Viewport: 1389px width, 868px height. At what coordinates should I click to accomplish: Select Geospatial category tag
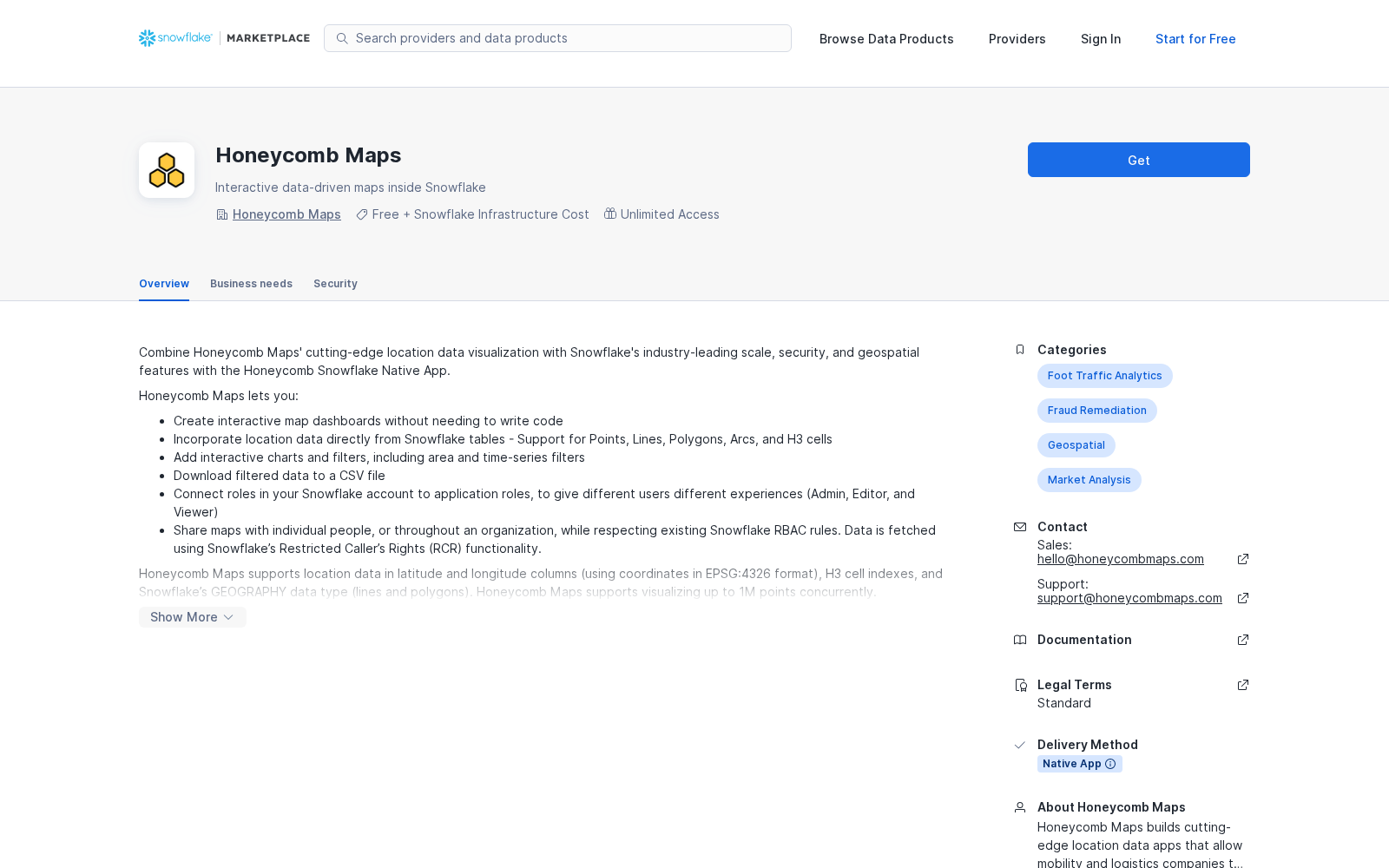tap(1076, 445)
